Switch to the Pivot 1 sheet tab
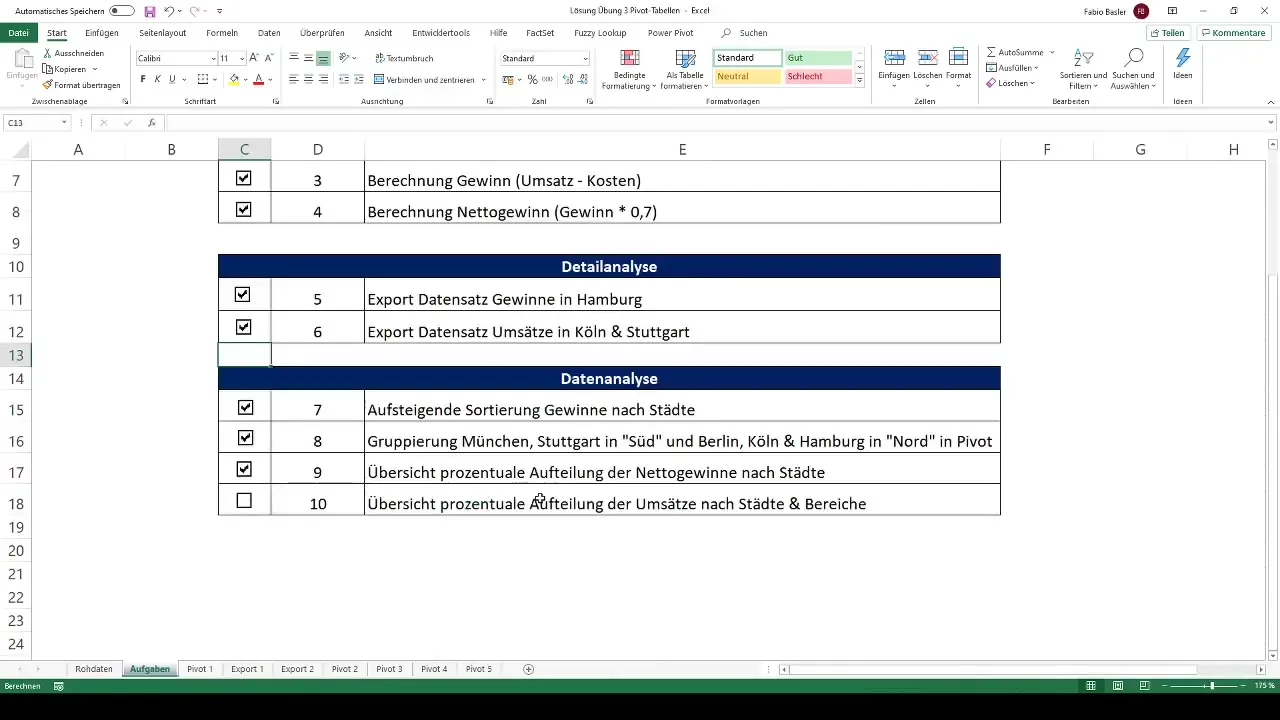The width and height of the screenshot is (1280, 720). (200, 669)
